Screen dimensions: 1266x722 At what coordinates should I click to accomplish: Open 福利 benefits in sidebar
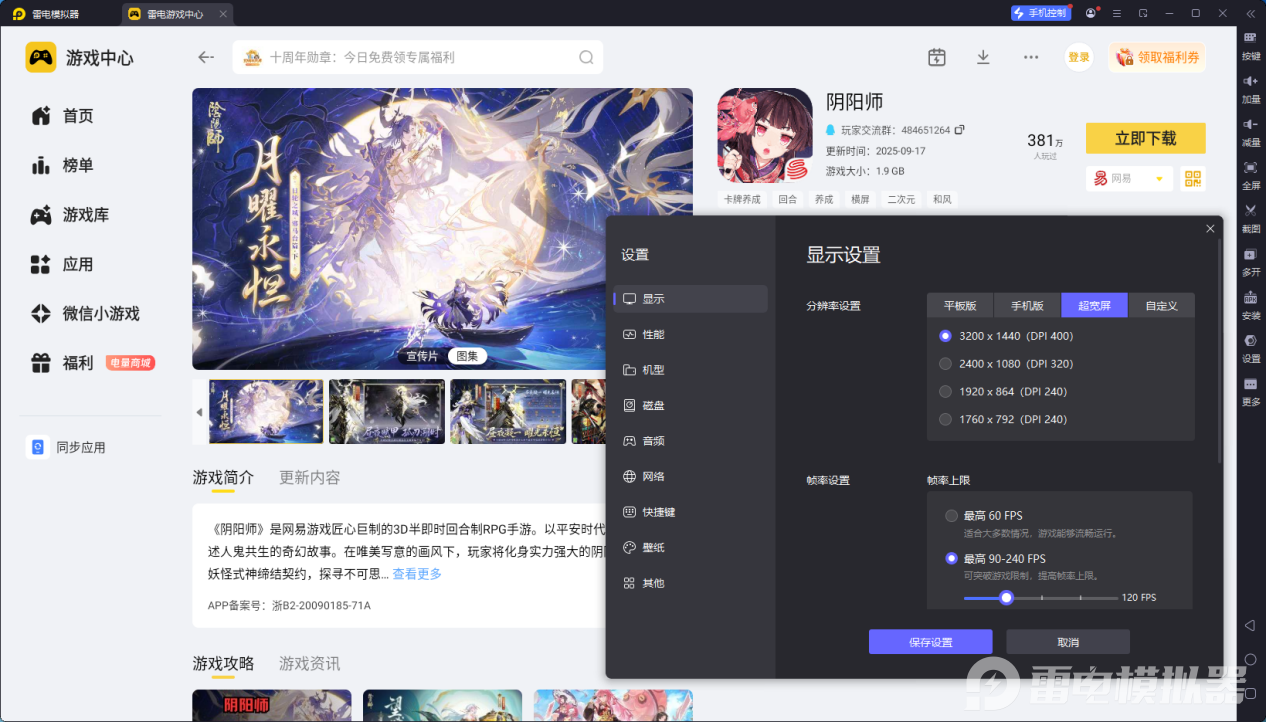click(x=78, y=363)
